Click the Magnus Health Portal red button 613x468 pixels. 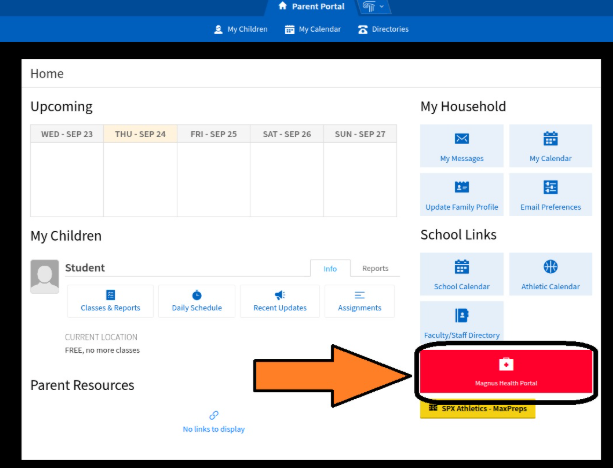pyautogui.click(x=506, y=371)
